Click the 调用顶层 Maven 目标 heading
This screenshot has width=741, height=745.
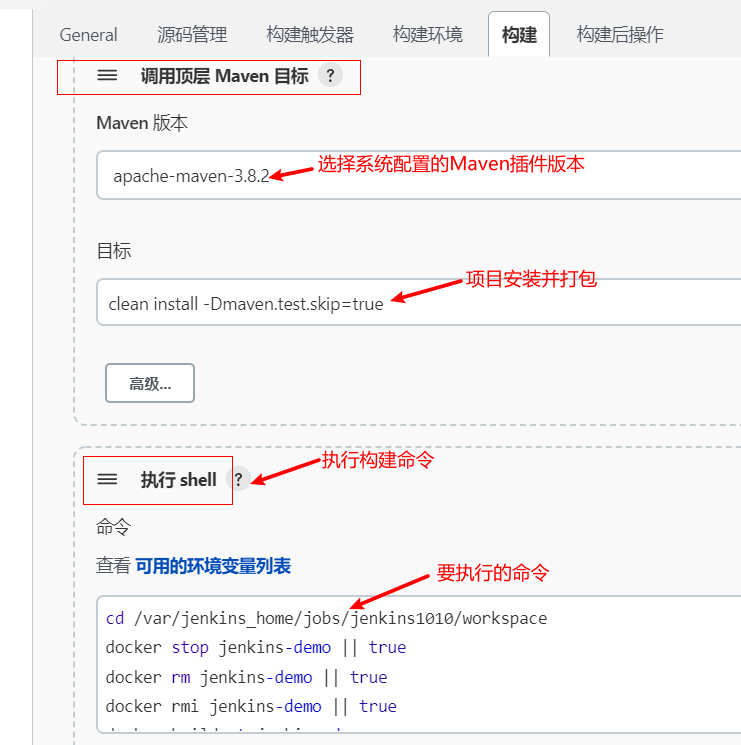point(224,76)
